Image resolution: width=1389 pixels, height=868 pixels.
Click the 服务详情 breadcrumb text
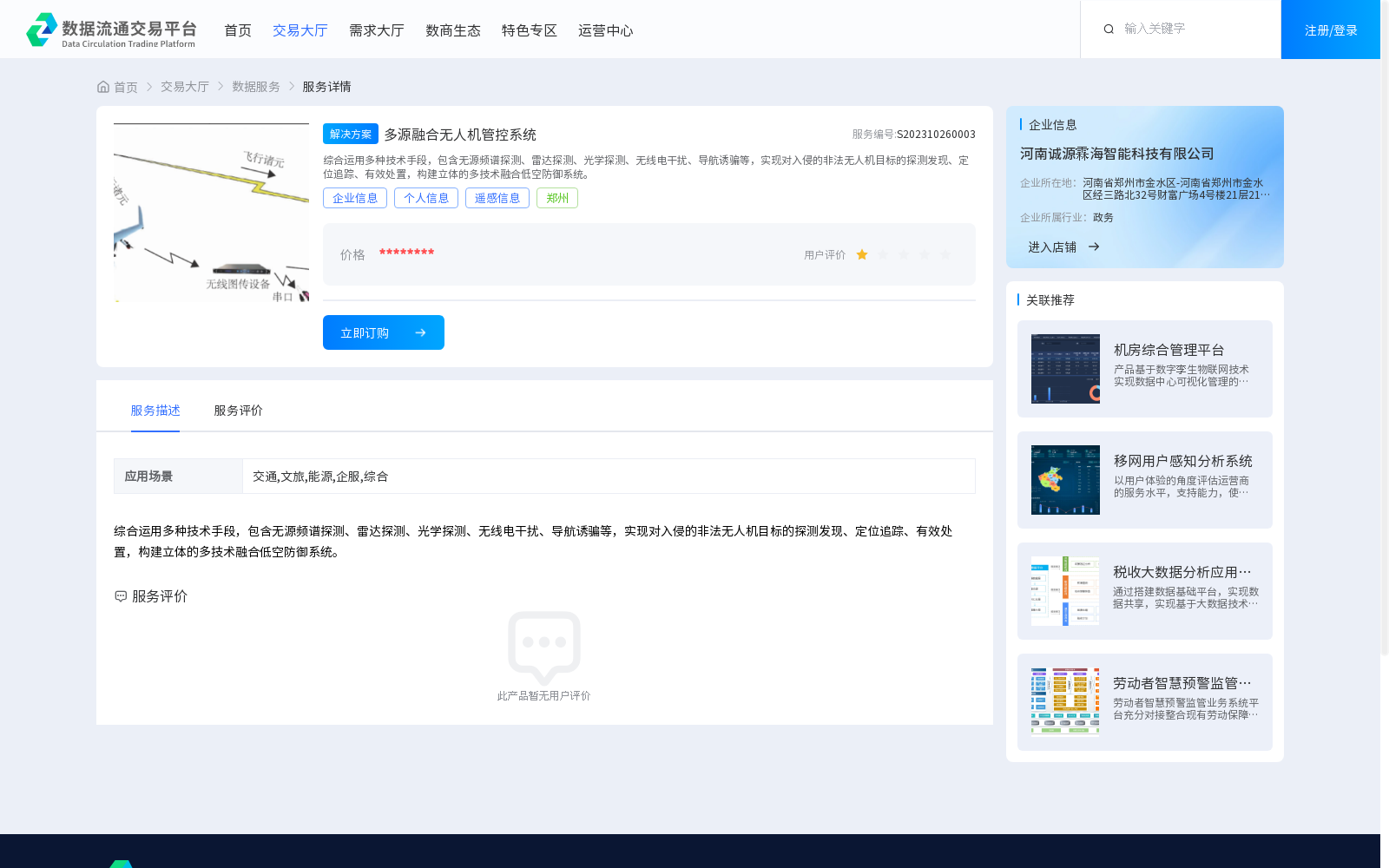[x=326, y=87]
